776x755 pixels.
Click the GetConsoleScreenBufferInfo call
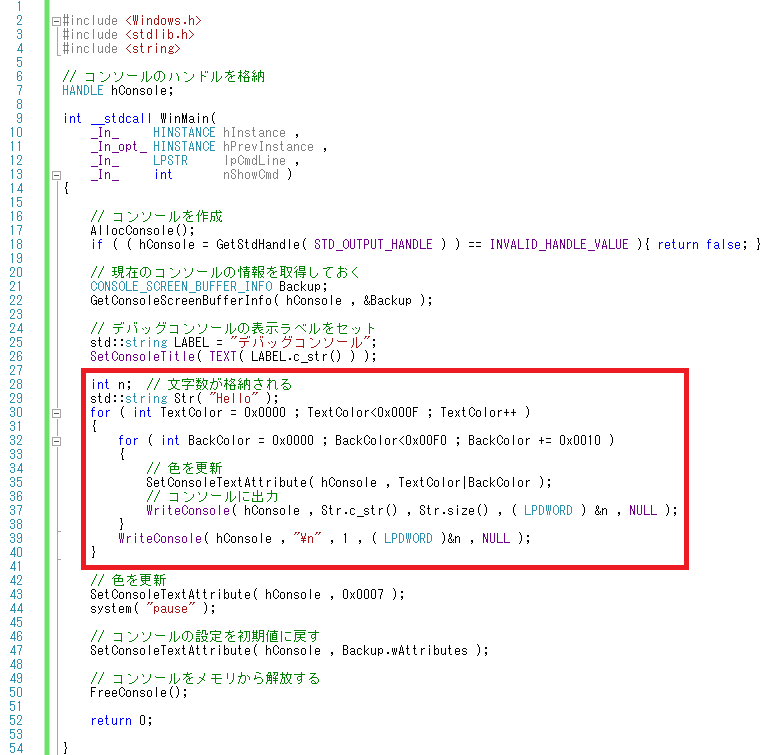click(181, 300)
